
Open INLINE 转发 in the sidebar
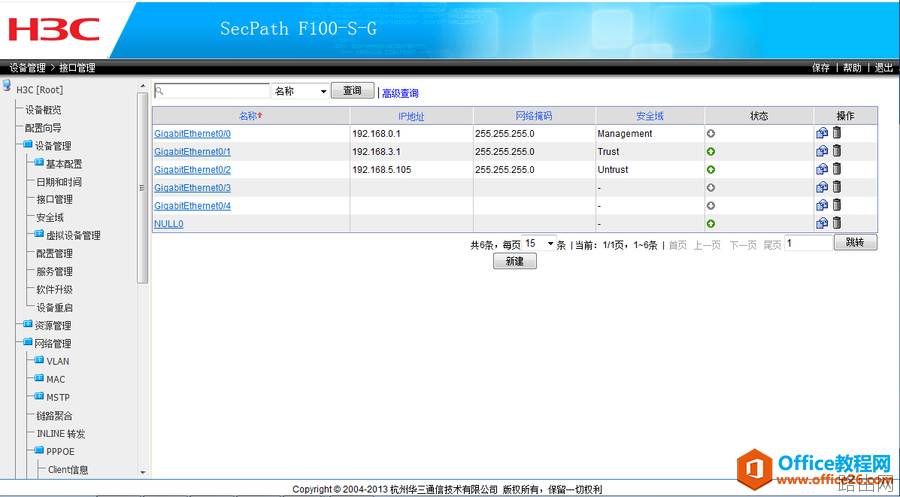[61, 434]
